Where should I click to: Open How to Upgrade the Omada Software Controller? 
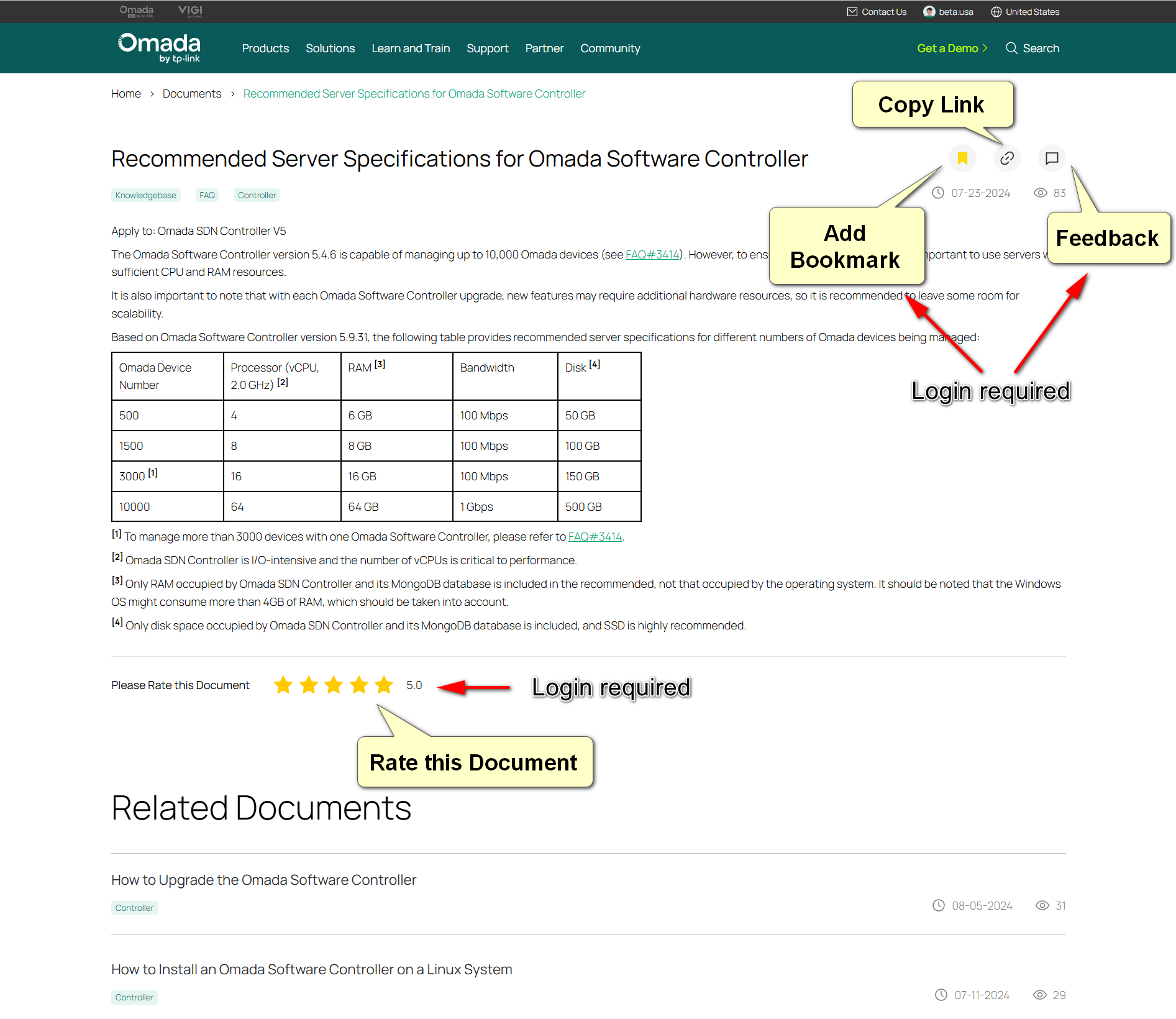[263, 880]
